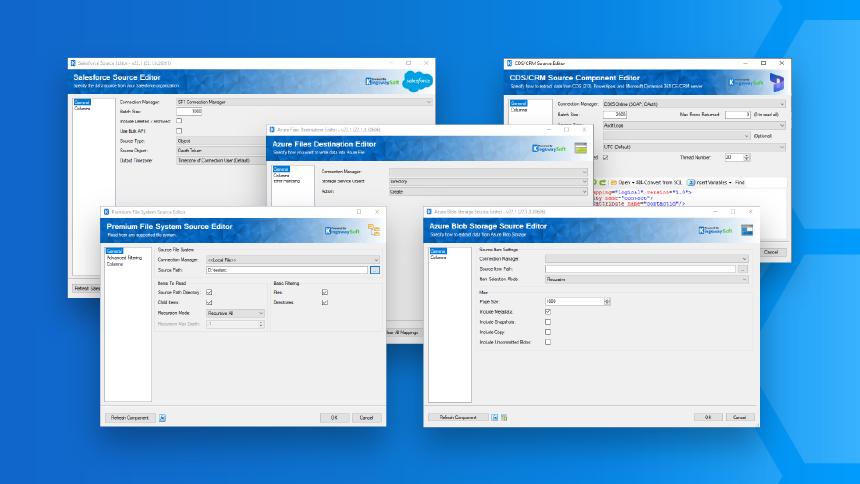860x484 pixels.
Task: Click KingswaySoft logo in CDS/CRM editor header
Action: coord(746,82)
